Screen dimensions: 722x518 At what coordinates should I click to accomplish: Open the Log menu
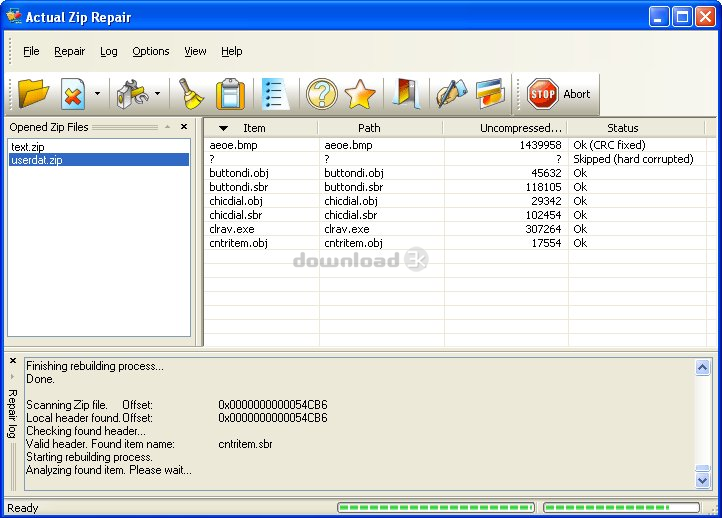click(109, 51)
